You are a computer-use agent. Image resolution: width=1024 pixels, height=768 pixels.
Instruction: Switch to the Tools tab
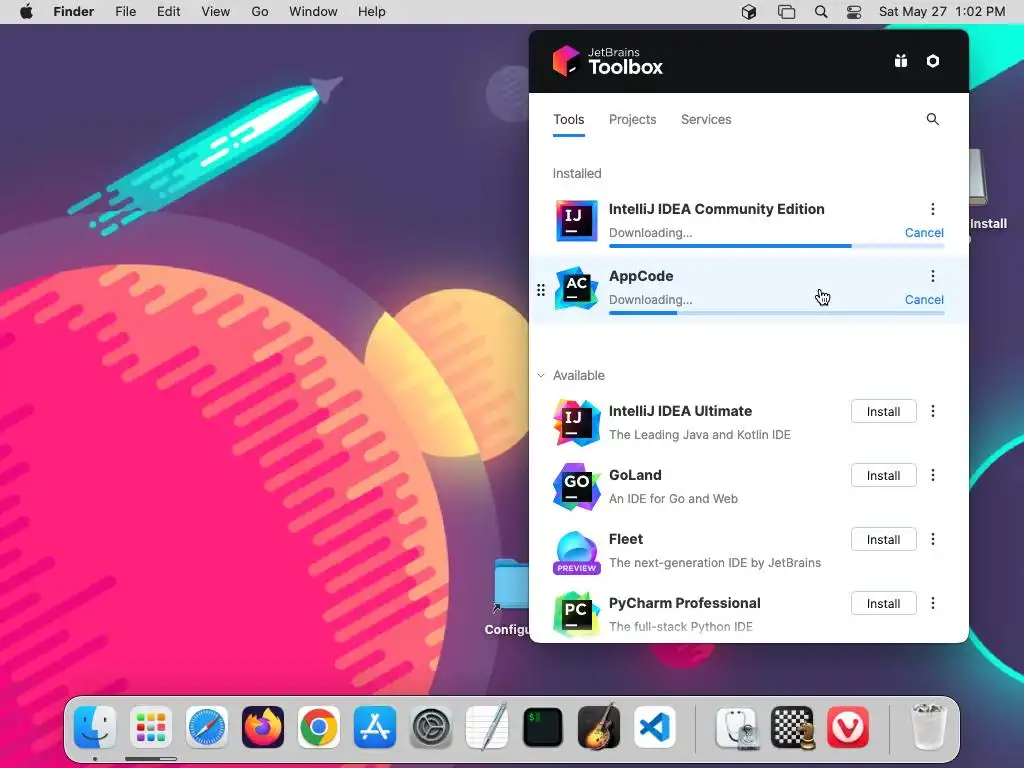coord(569,120)
